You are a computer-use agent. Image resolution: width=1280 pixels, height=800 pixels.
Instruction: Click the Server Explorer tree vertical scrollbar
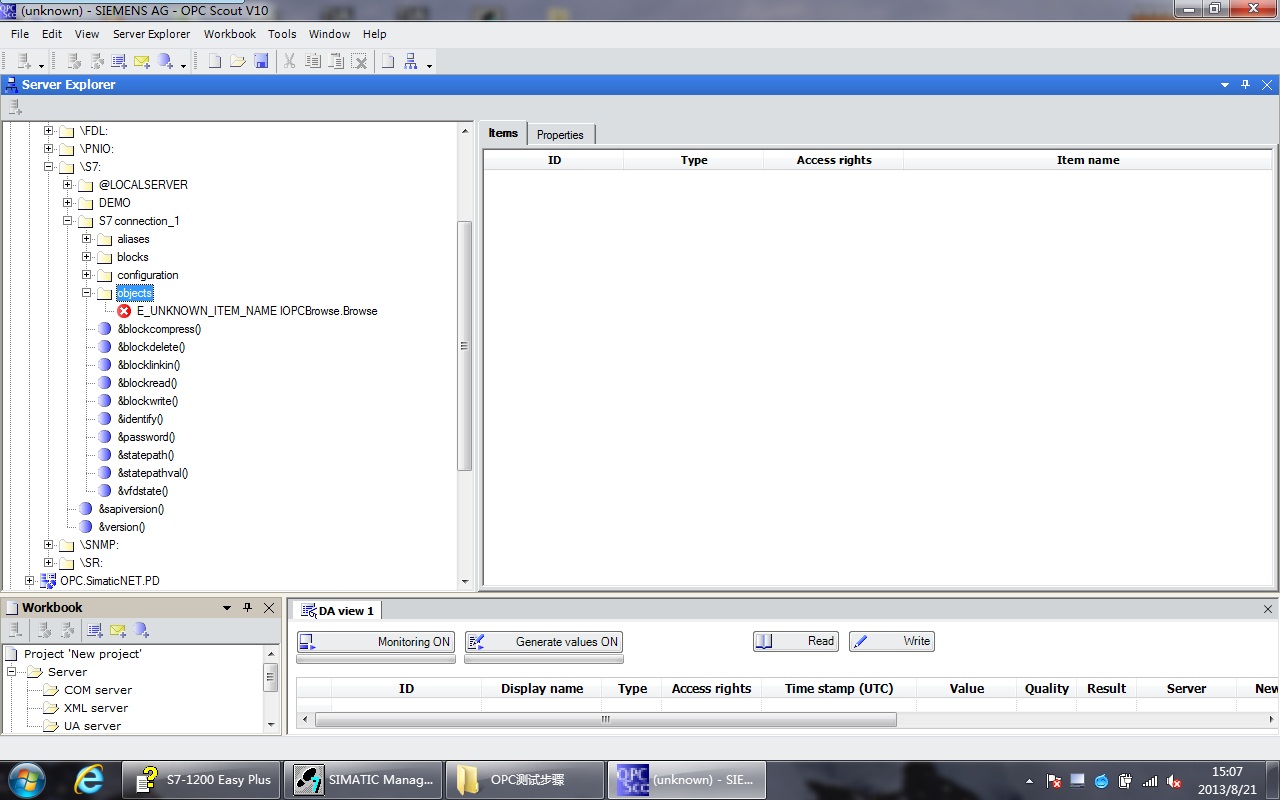click(465, 346)
